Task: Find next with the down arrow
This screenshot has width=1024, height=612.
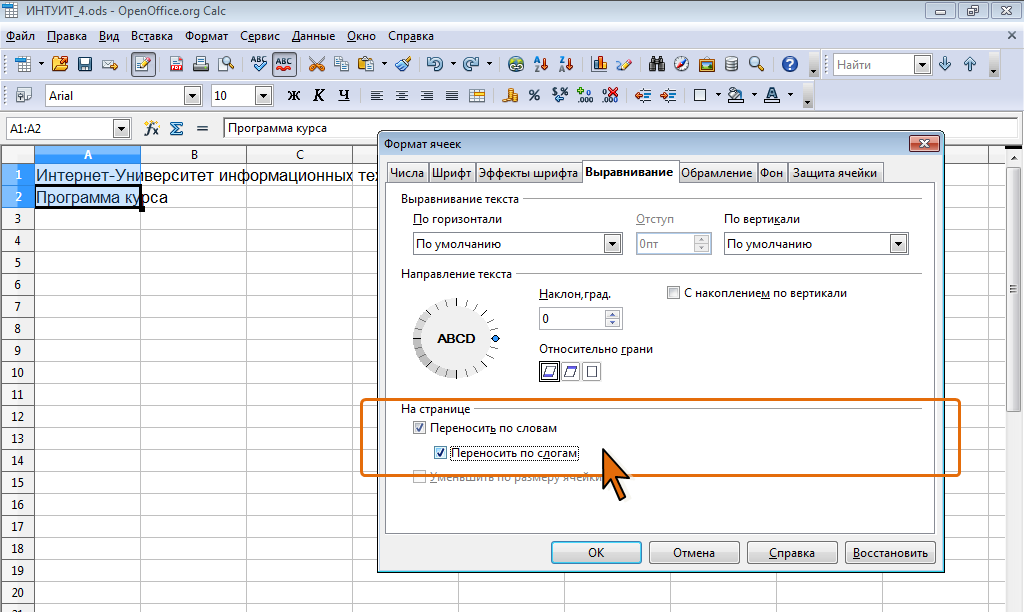Action: click(945, 64)
